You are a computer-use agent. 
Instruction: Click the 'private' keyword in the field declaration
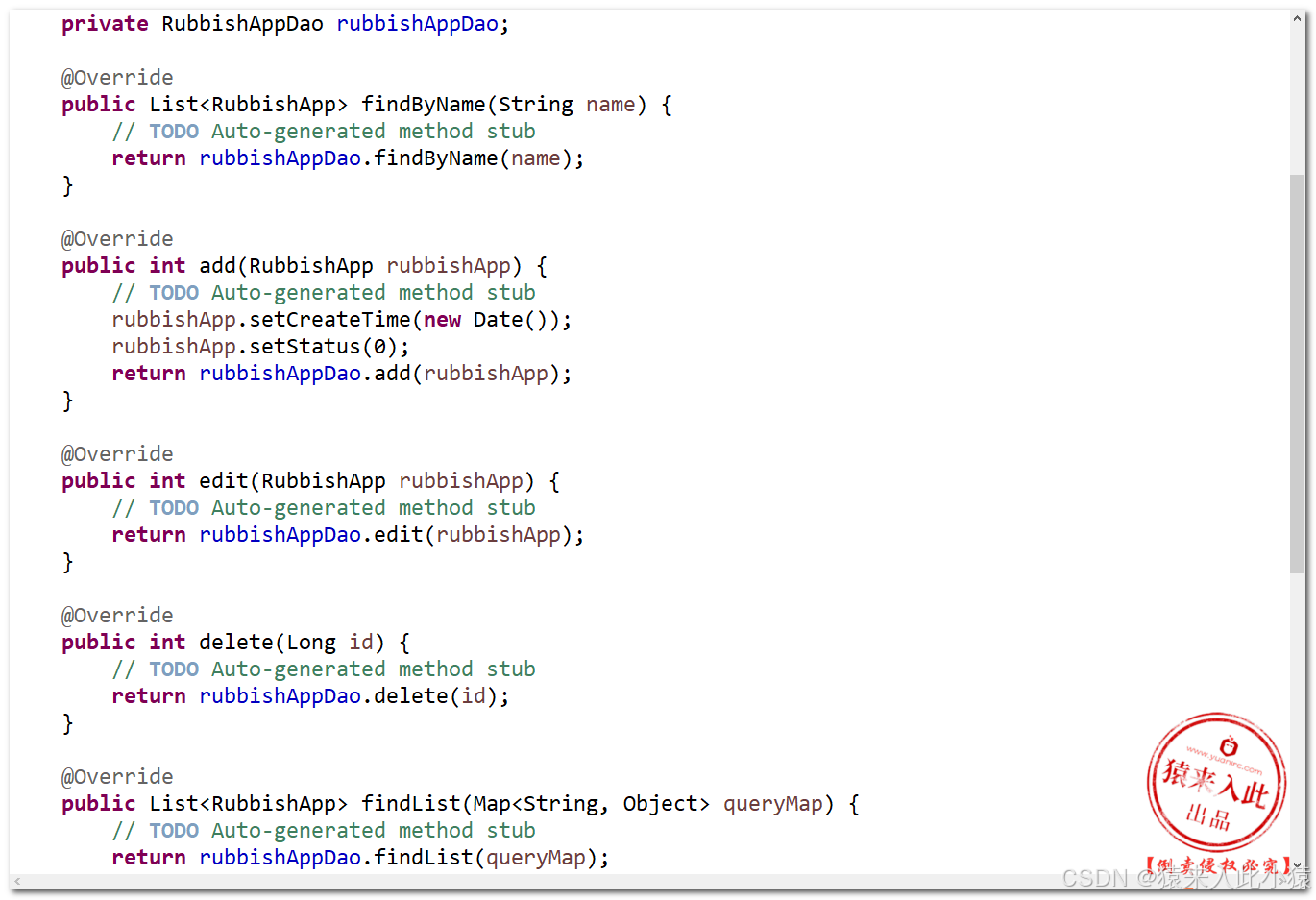pos(105,24)
